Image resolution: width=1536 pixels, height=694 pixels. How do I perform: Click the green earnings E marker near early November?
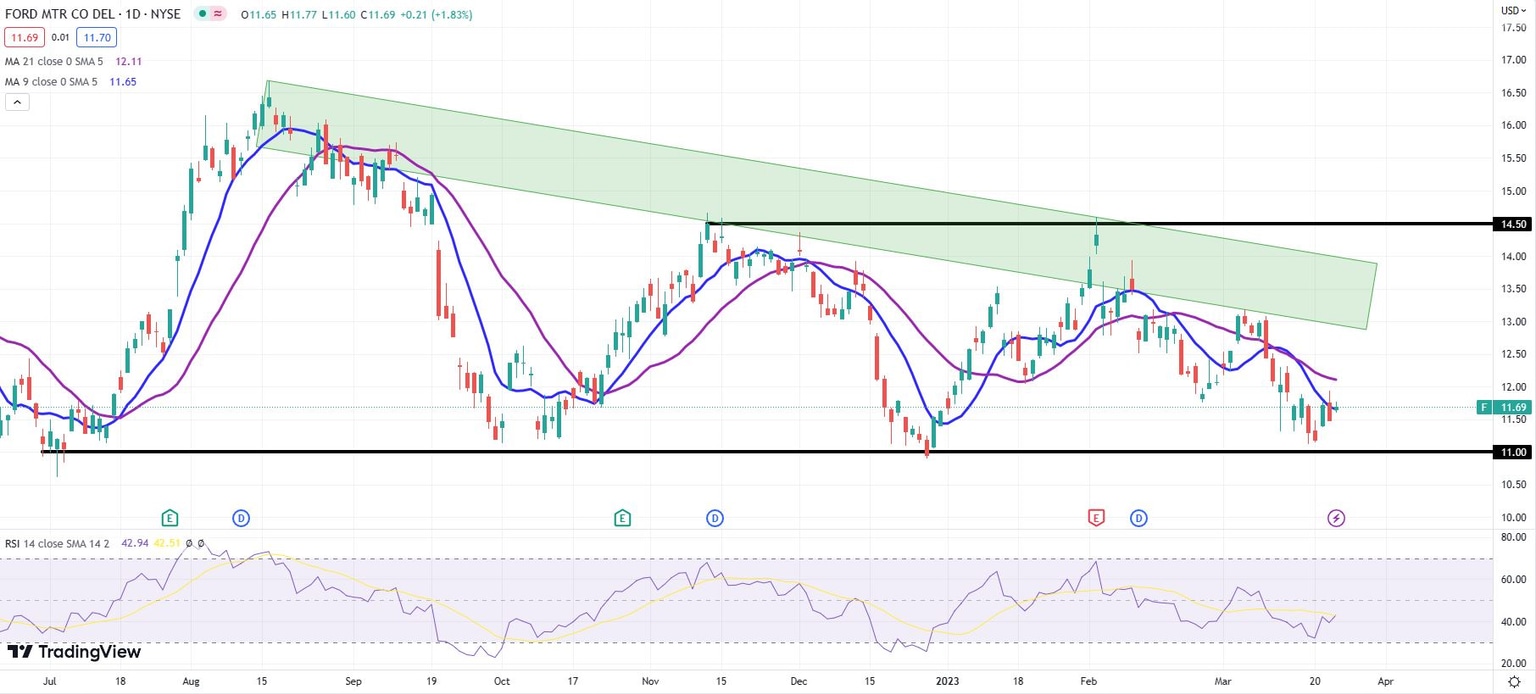pos(622,518)
